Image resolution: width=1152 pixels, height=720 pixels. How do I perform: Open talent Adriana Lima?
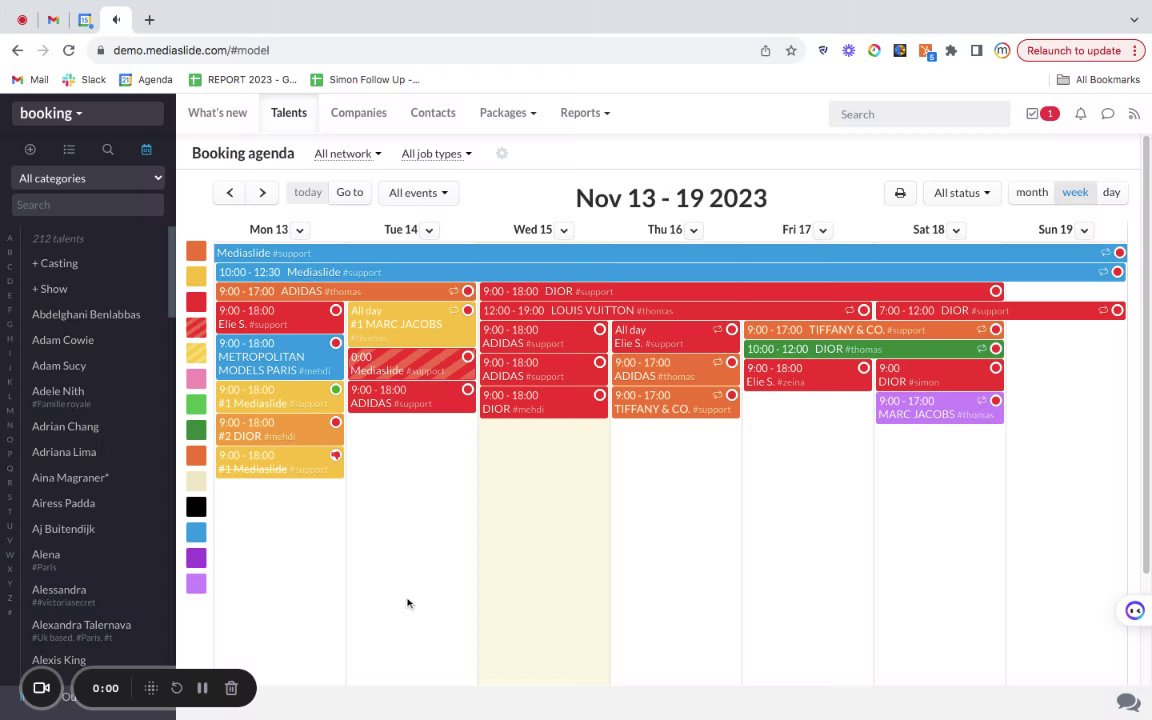coord(64,452)
